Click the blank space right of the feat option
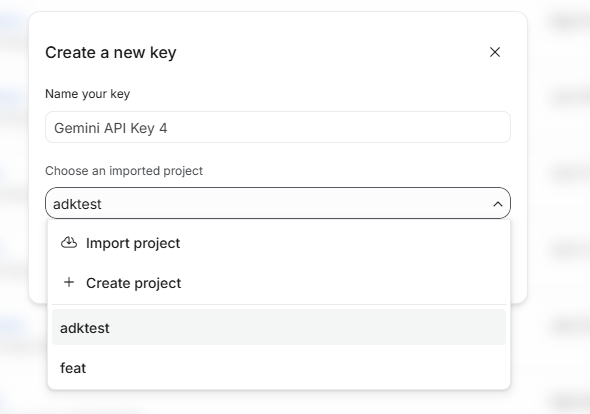 click(293, 368)
